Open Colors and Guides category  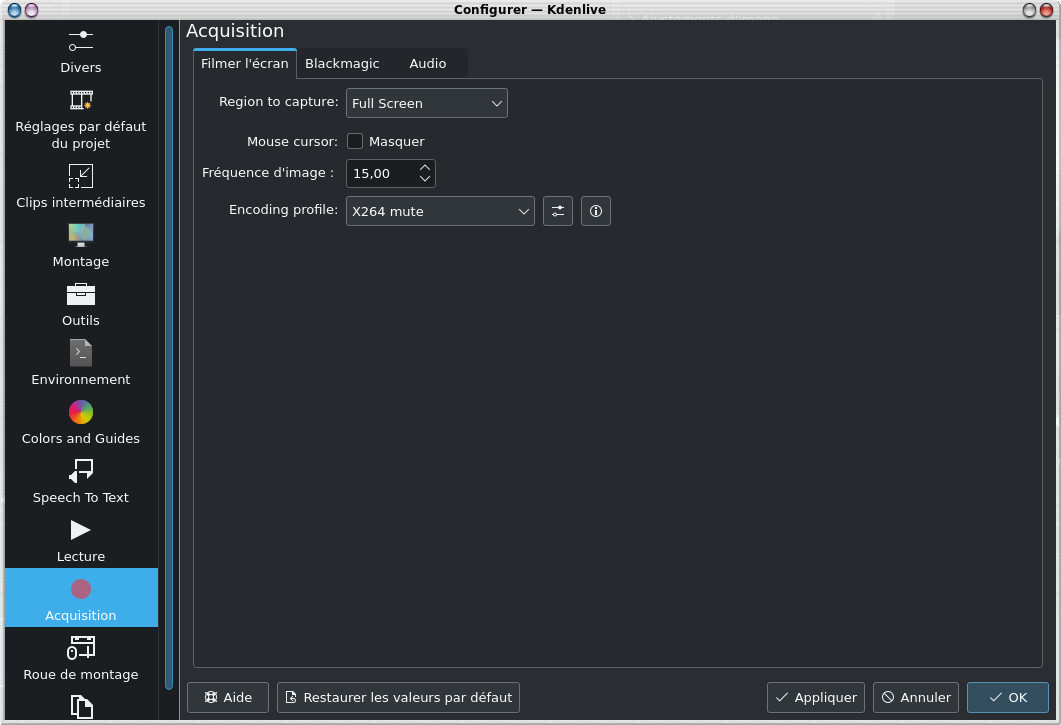coord(81,422)
